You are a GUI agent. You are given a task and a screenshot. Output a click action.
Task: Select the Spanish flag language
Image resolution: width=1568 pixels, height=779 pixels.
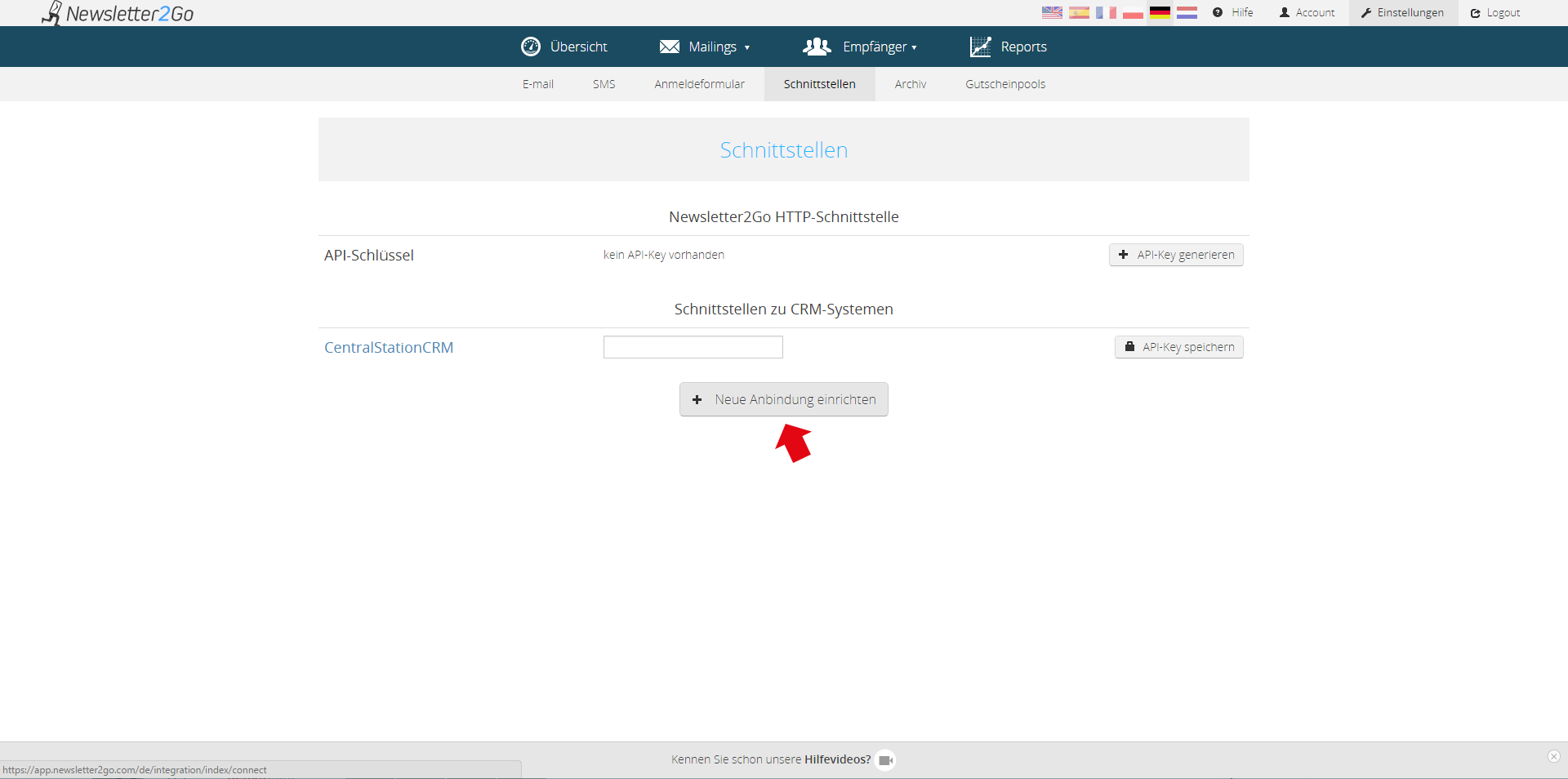(1079, 12)
